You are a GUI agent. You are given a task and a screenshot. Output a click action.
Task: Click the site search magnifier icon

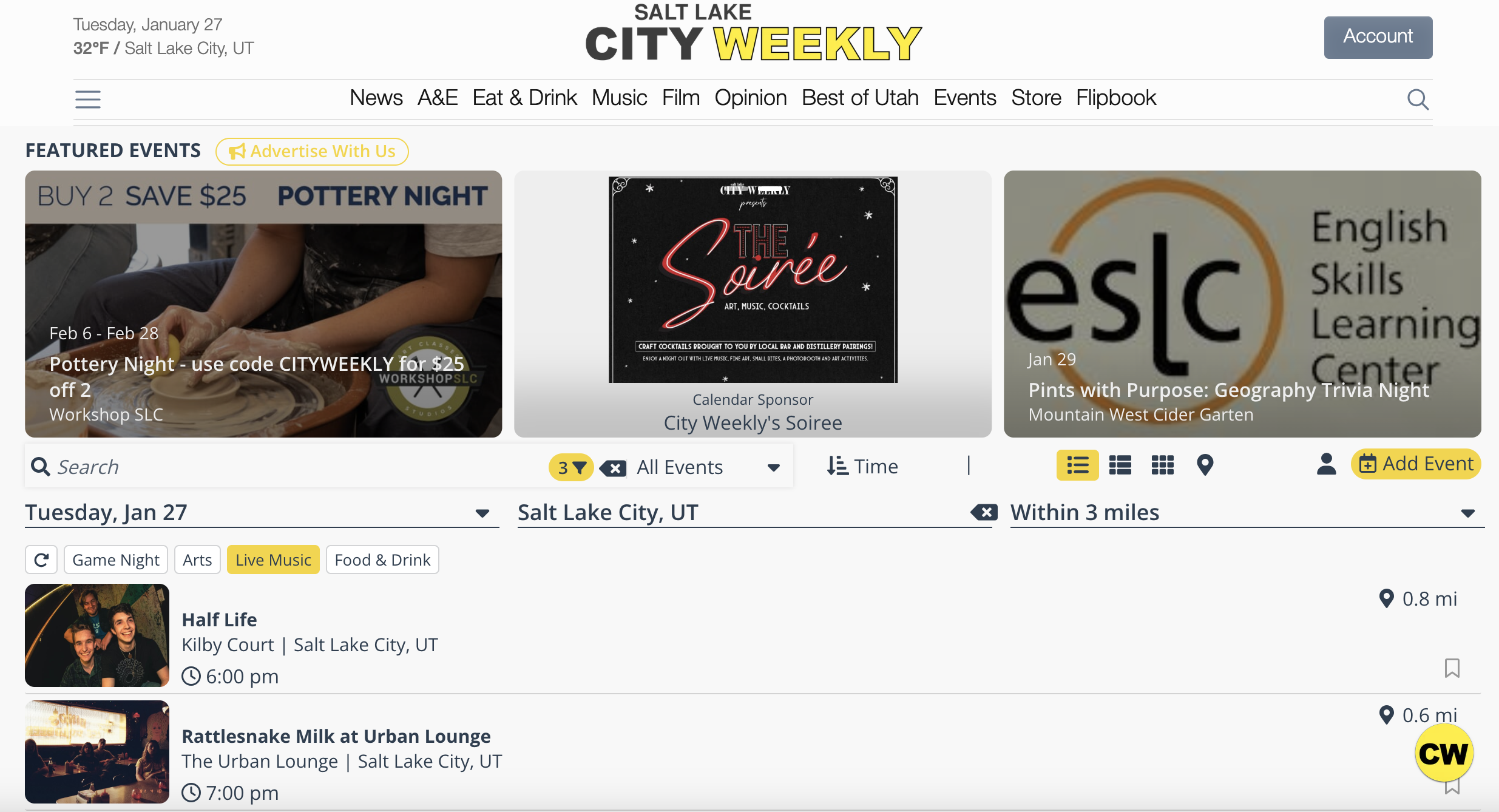pos(1418,99)
